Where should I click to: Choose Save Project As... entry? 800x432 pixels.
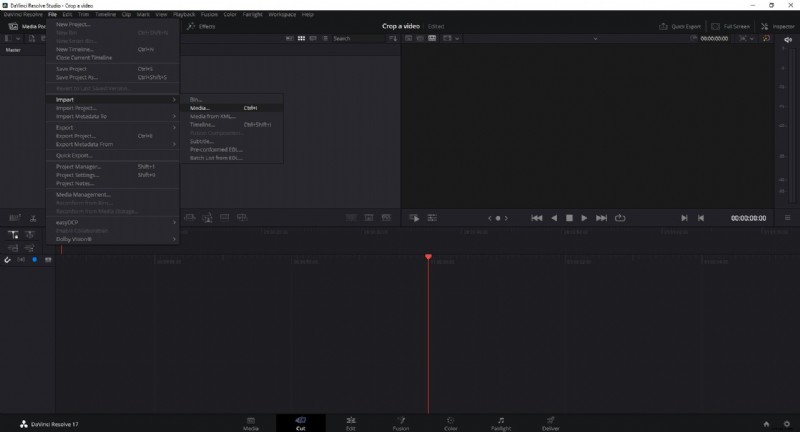[x=112, y=77]
